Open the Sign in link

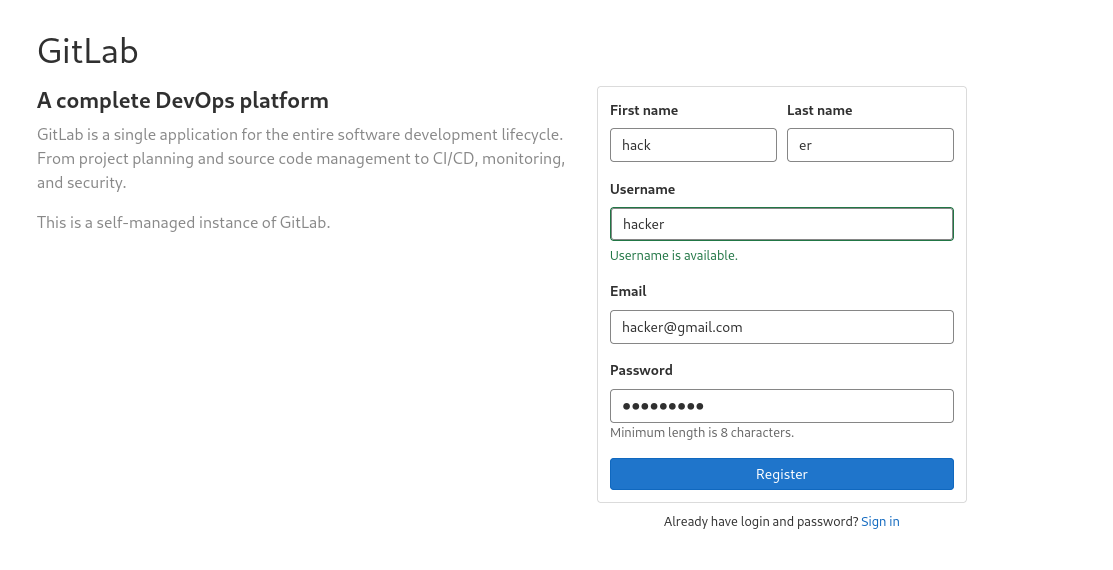(x=880, y=522)
